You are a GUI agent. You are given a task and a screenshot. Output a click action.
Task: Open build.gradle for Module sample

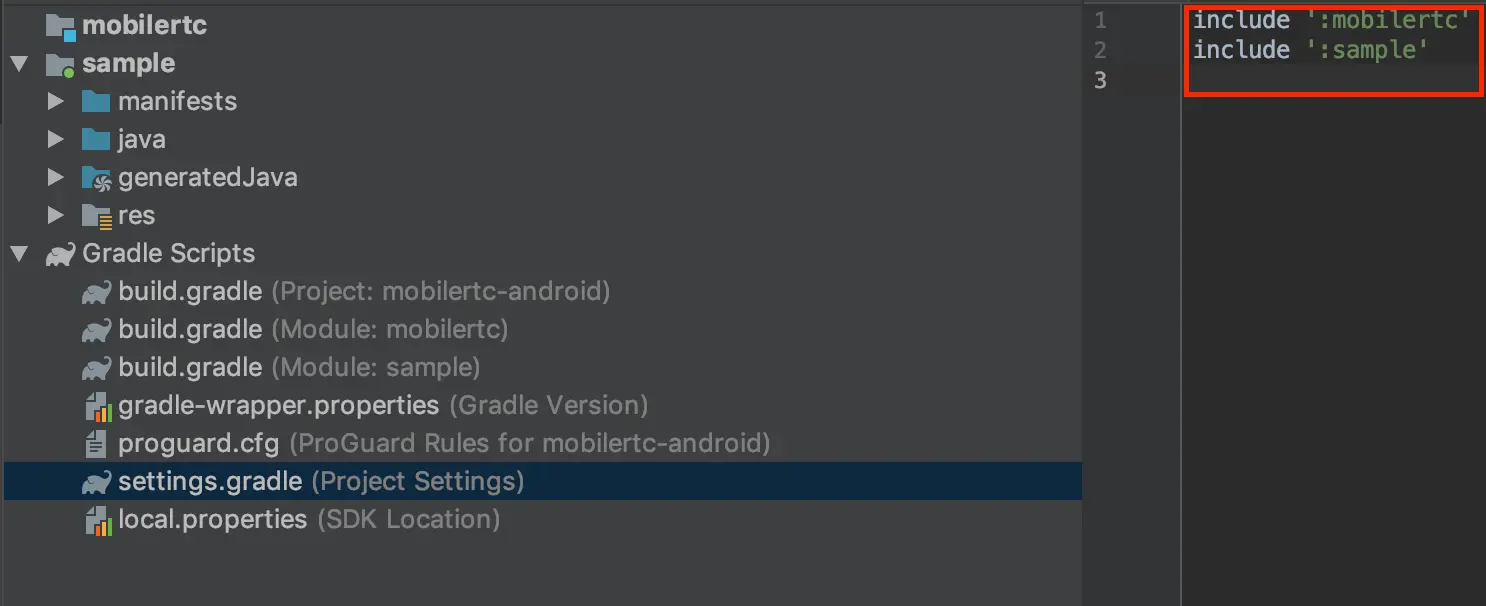tap(190, 368)
